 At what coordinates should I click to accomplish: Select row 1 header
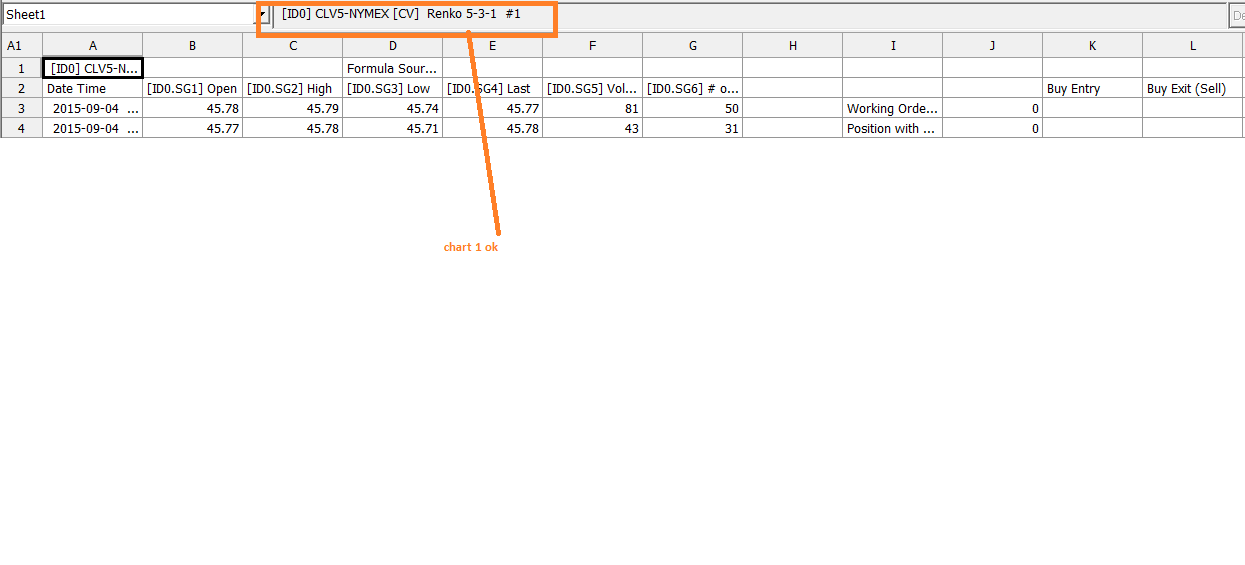click(x=21, y=68)
